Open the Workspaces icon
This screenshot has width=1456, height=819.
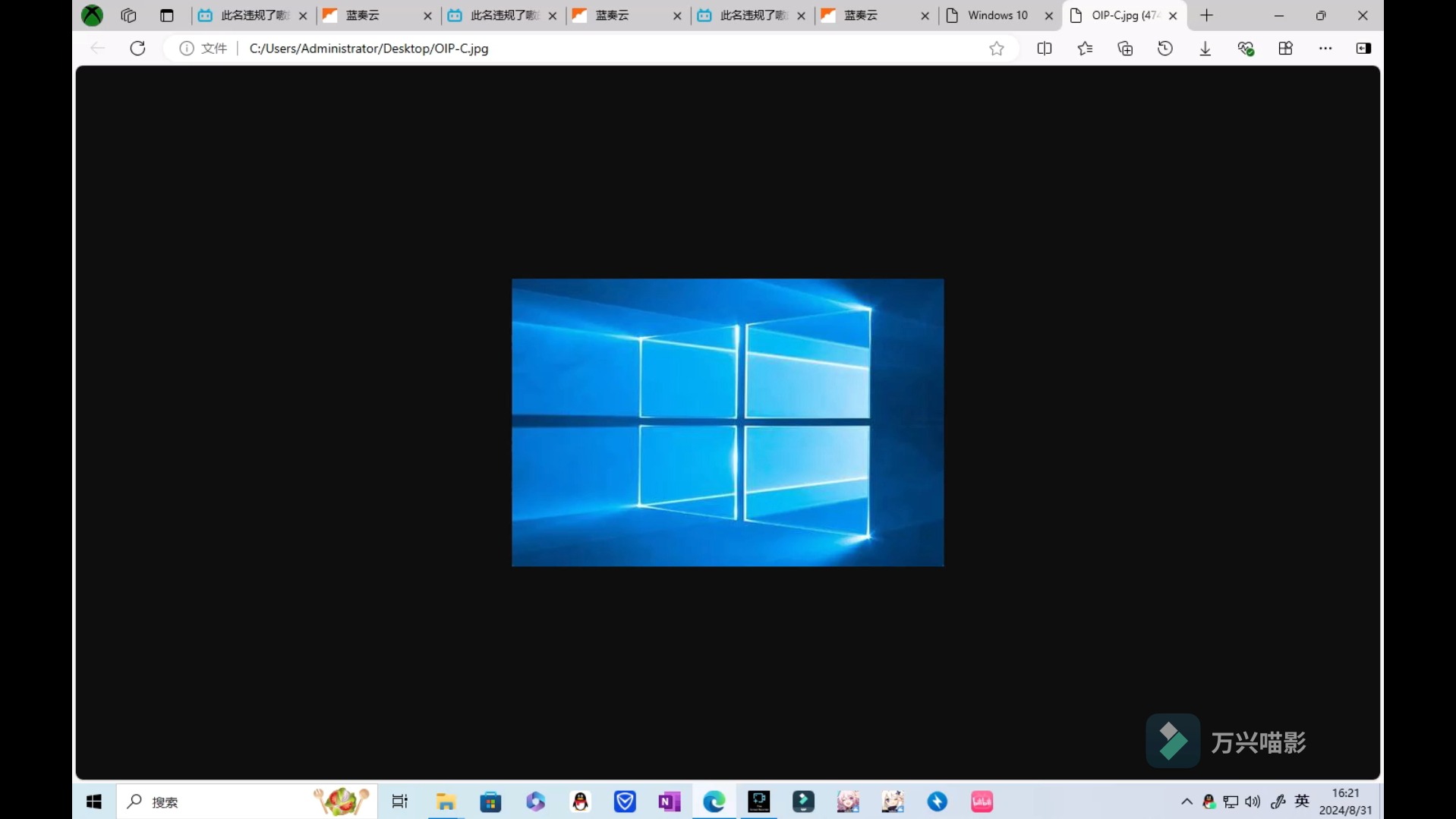pyautogui.click(x=128, y=15)
